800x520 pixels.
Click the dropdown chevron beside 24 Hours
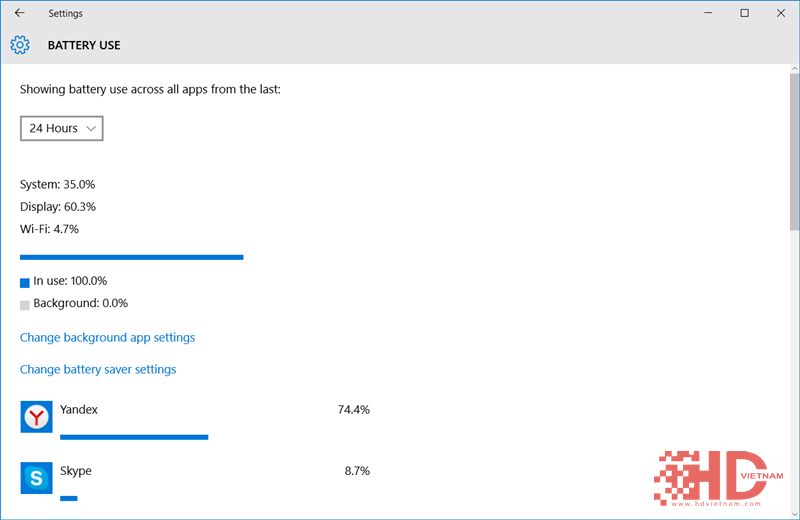click(91, 129)
